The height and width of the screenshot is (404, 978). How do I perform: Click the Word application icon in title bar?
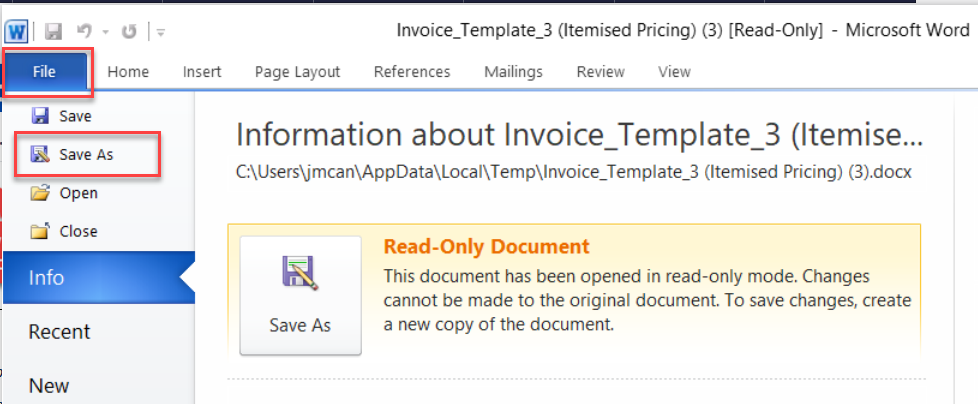coord(18,31)
